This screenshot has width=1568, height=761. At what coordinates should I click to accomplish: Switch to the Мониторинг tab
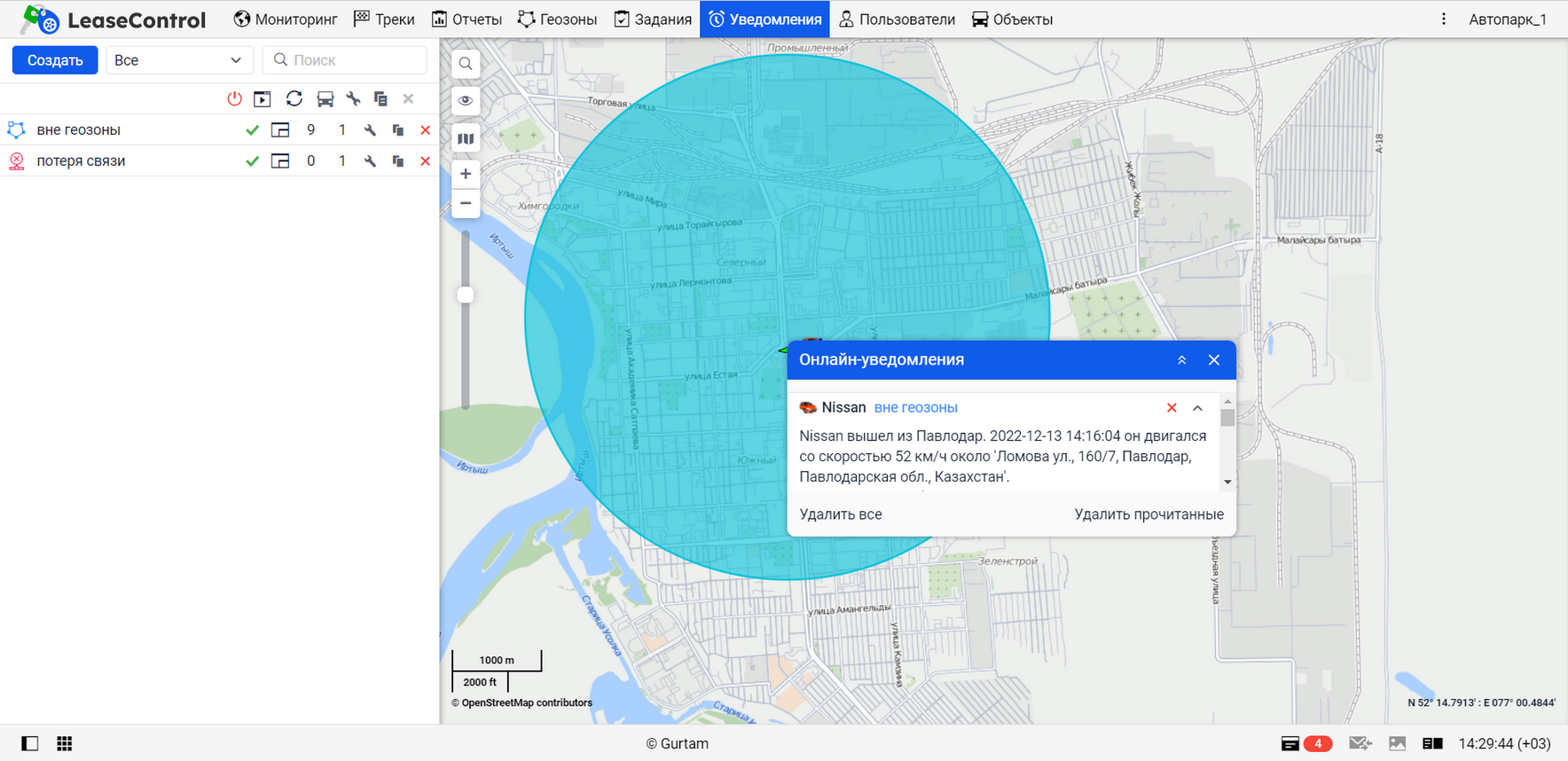(x=286, y=20)
